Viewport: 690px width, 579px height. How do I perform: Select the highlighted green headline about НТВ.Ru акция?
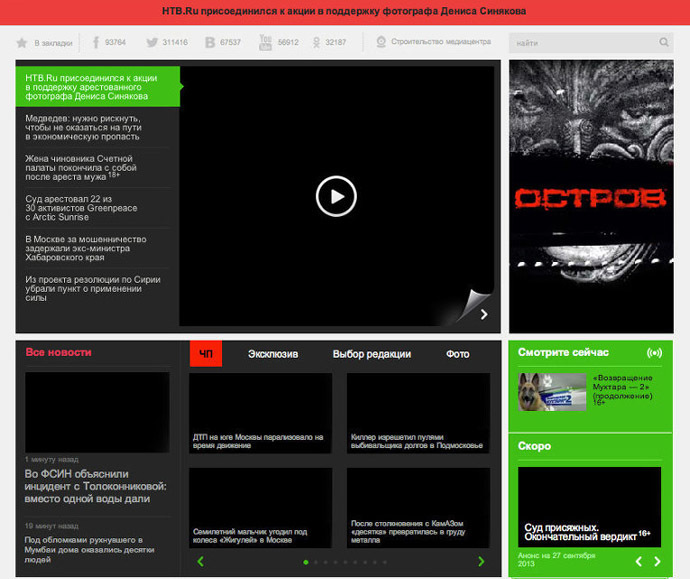[98, 87]
